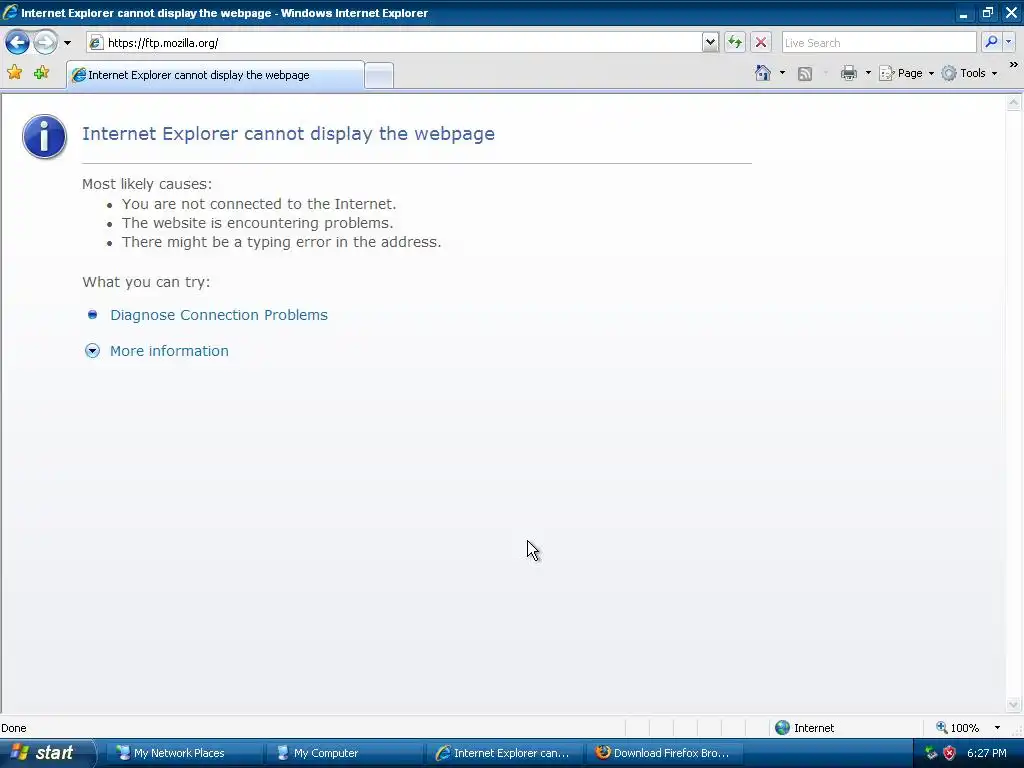The width and height of the screenshot is (1024, 768).
Task: Select the 'Internet Explorer cannot display' tab
Action: (216, 75)
